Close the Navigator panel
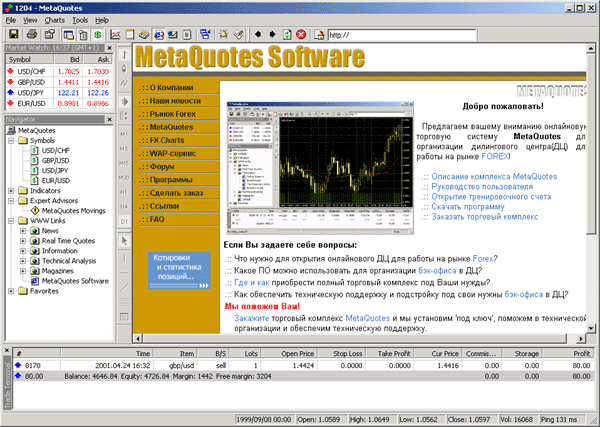Viewport: 600px width, 427px height. pos(109,119)
